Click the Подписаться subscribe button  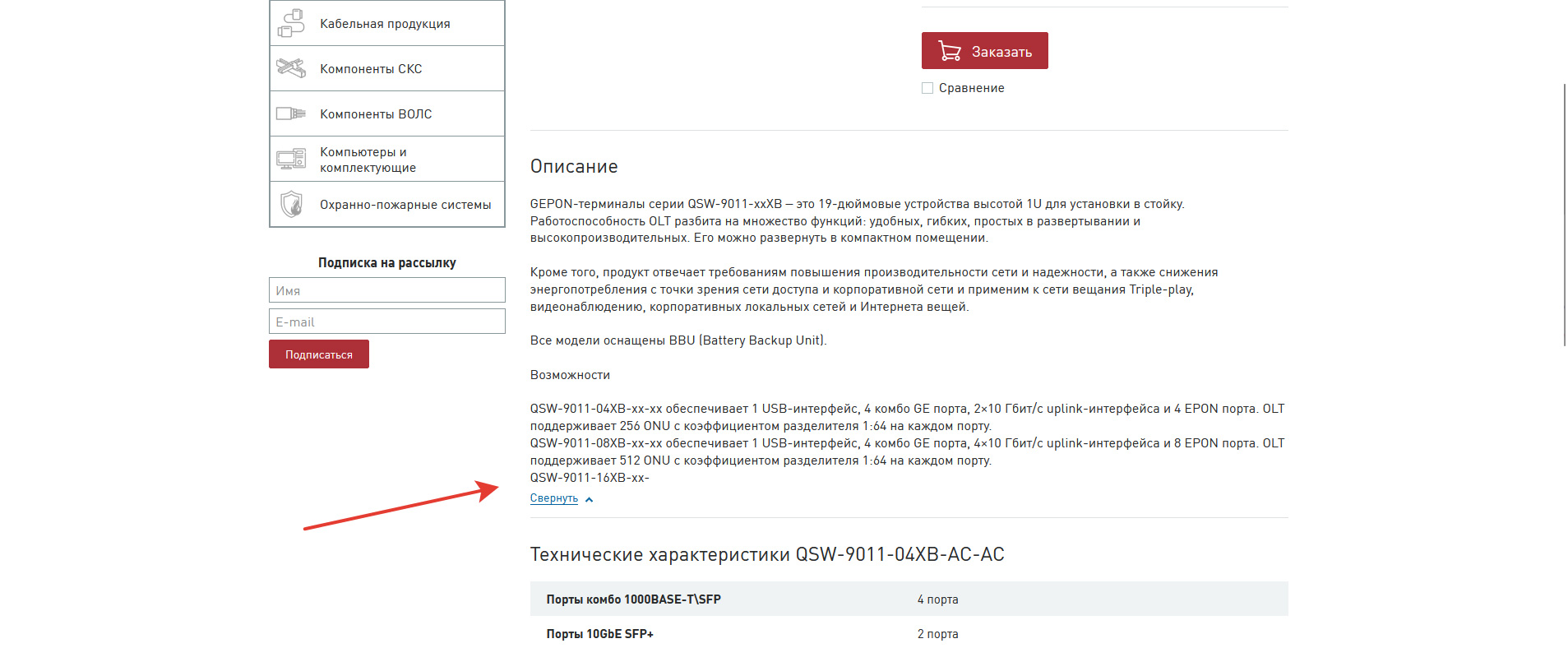(319, 354)
